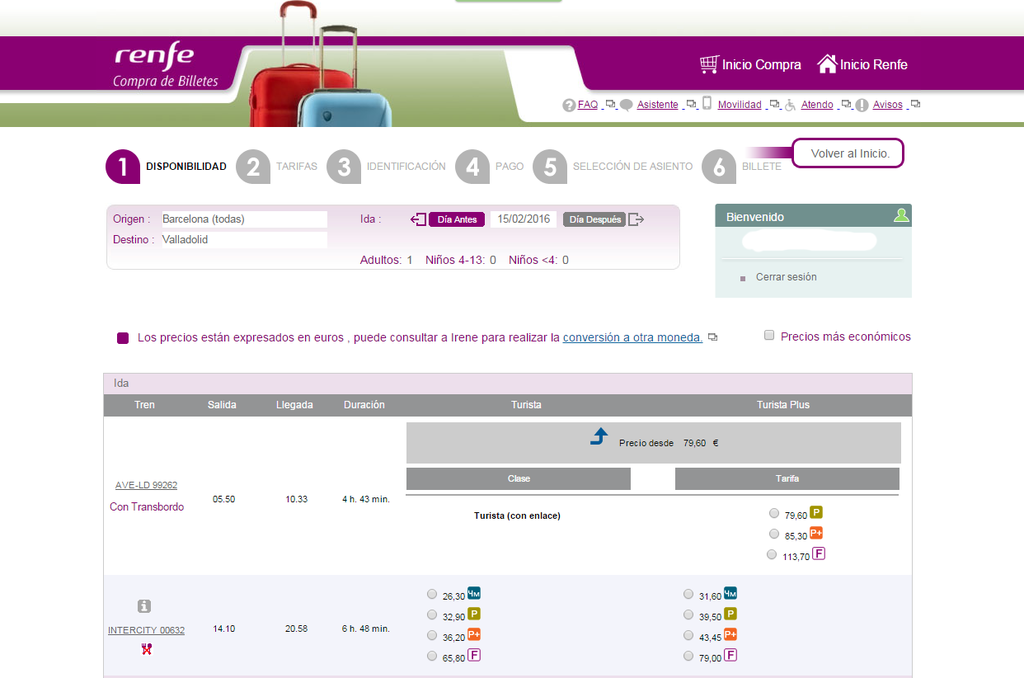
Task: Click the date field 15/02/2016
Action: [524, 219]
